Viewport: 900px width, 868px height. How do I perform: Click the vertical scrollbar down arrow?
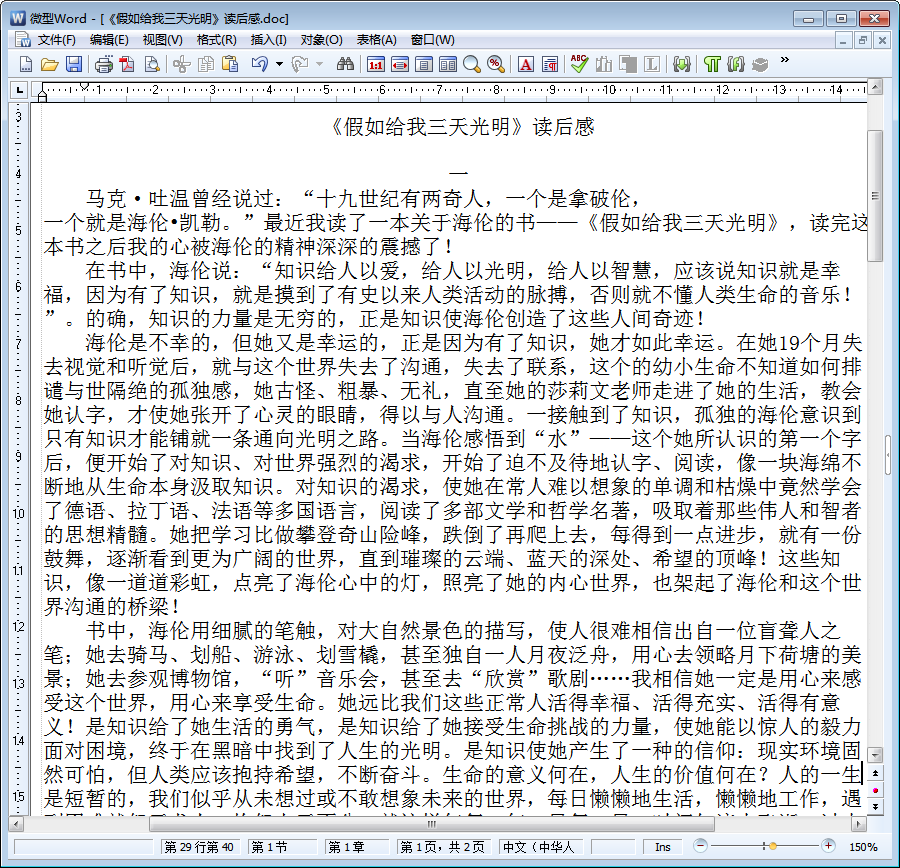pyautogui.click(x=875, y=754)
